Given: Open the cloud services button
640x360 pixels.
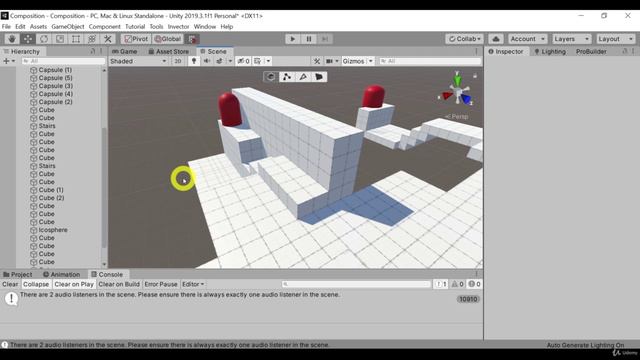Looking at the screenshot, I should click(496, 39).
